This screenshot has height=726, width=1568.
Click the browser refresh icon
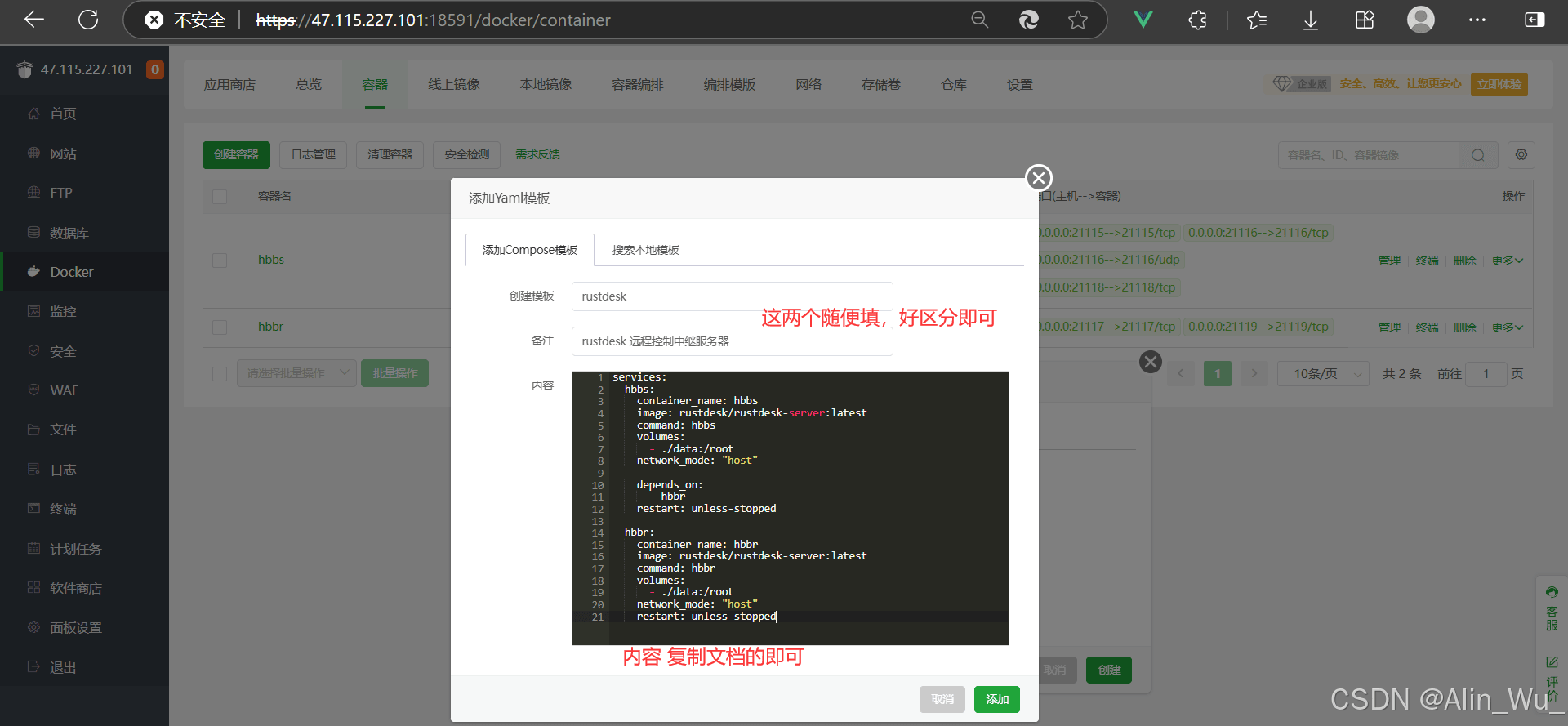[x=88, y=20]
